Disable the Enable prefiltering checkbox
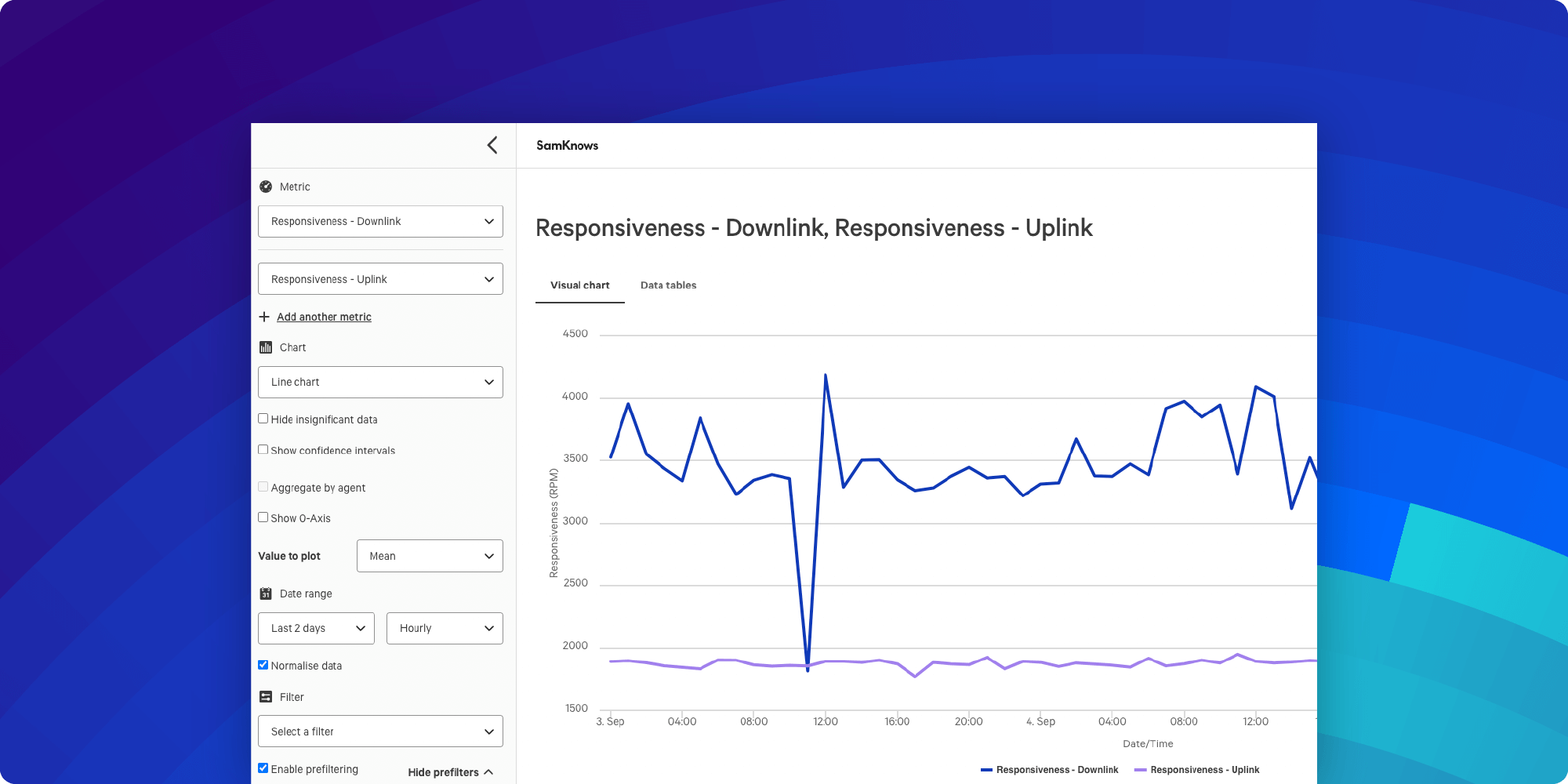This screenshot has width=1568, height=784. [x=263, y=768]
